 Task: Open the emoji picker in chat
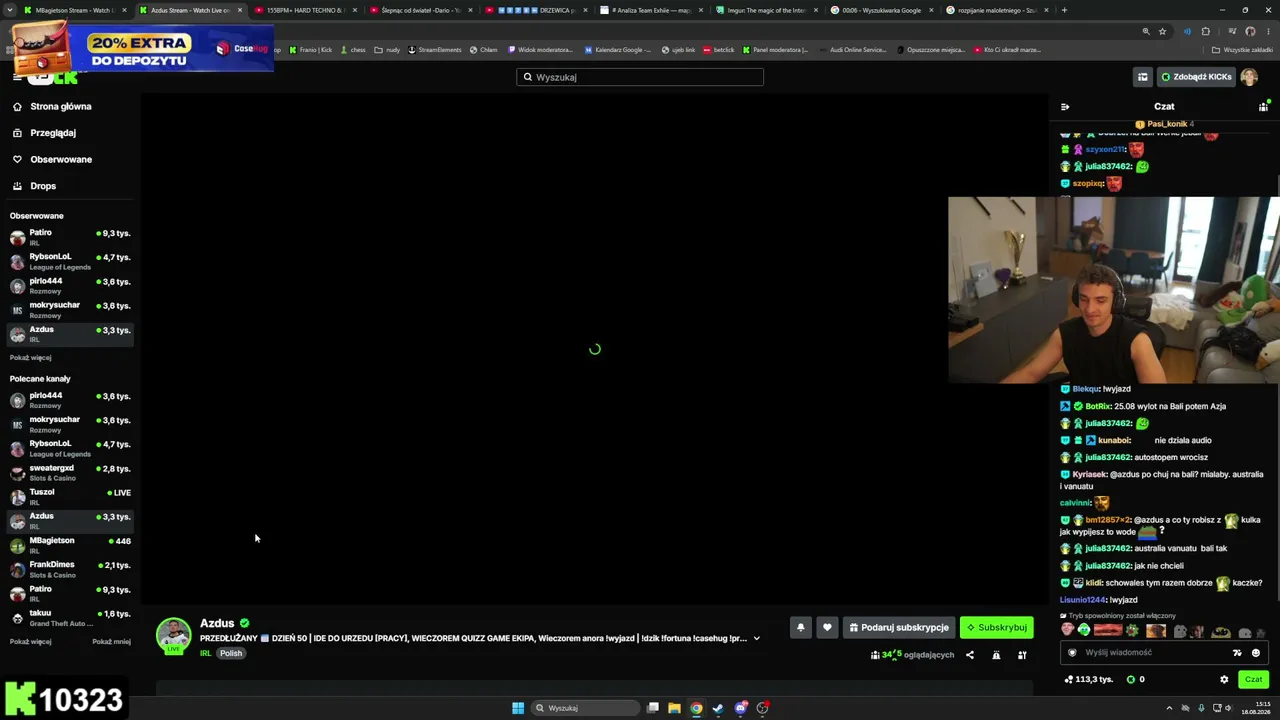point(1256,653)
